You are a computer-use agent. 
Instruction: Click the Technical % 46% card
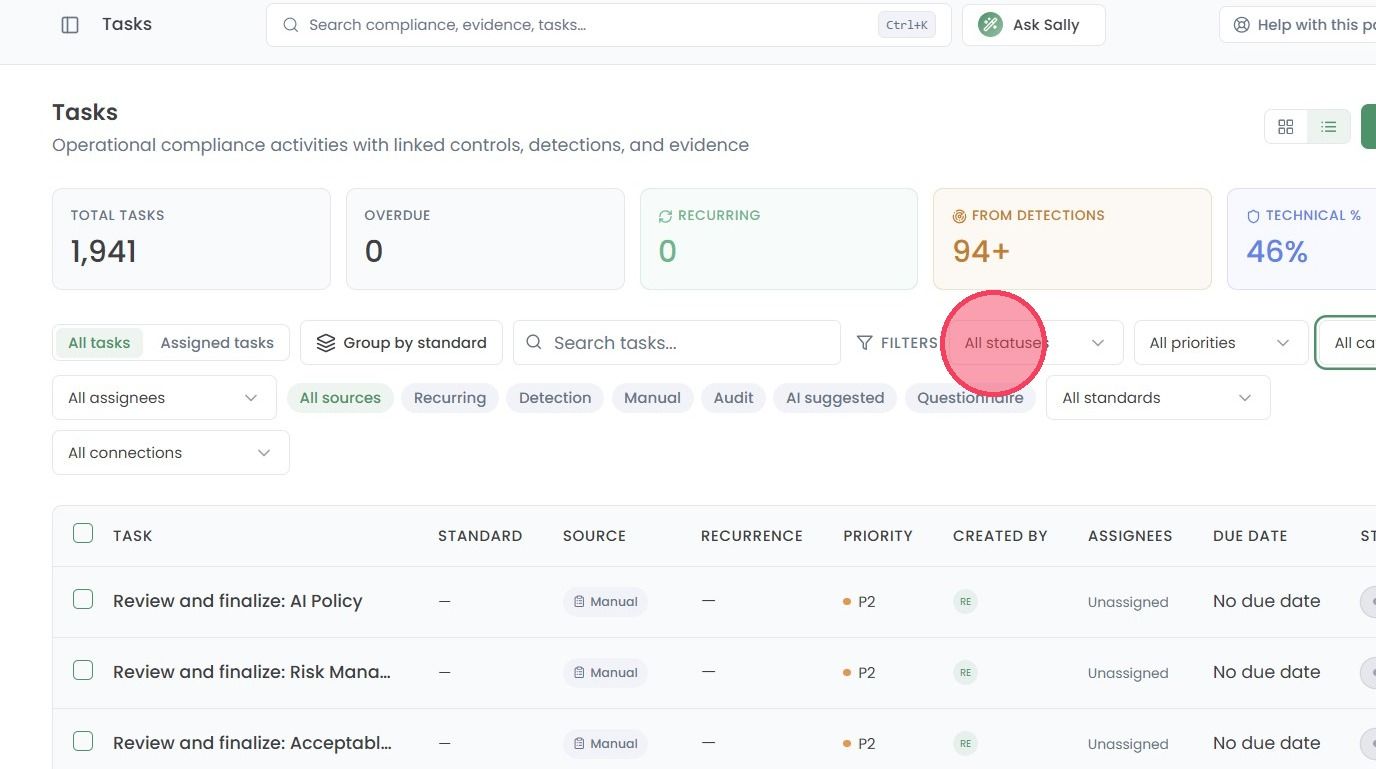click(x=1302, y=239)
